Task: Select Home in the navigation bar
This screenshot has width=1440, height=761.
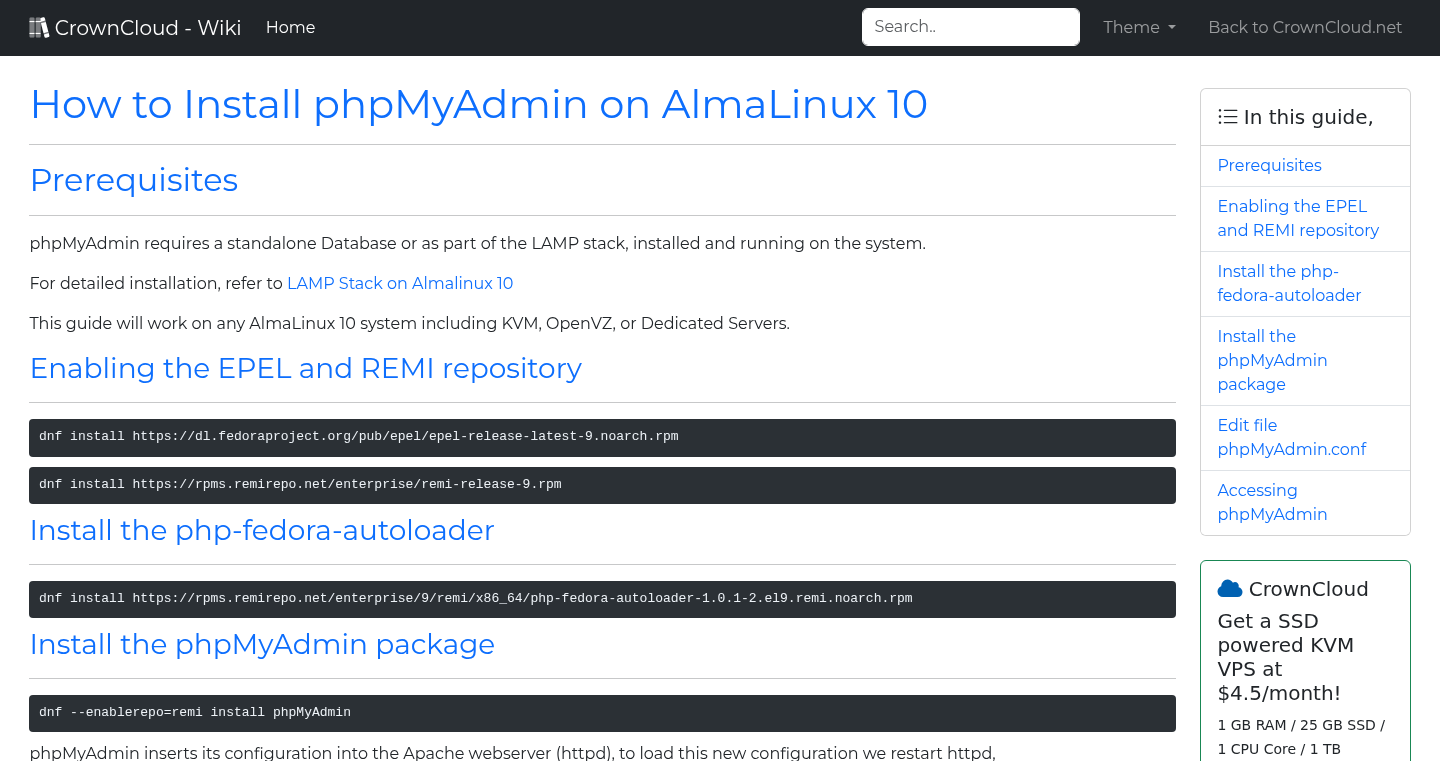Action: point(290,27)
